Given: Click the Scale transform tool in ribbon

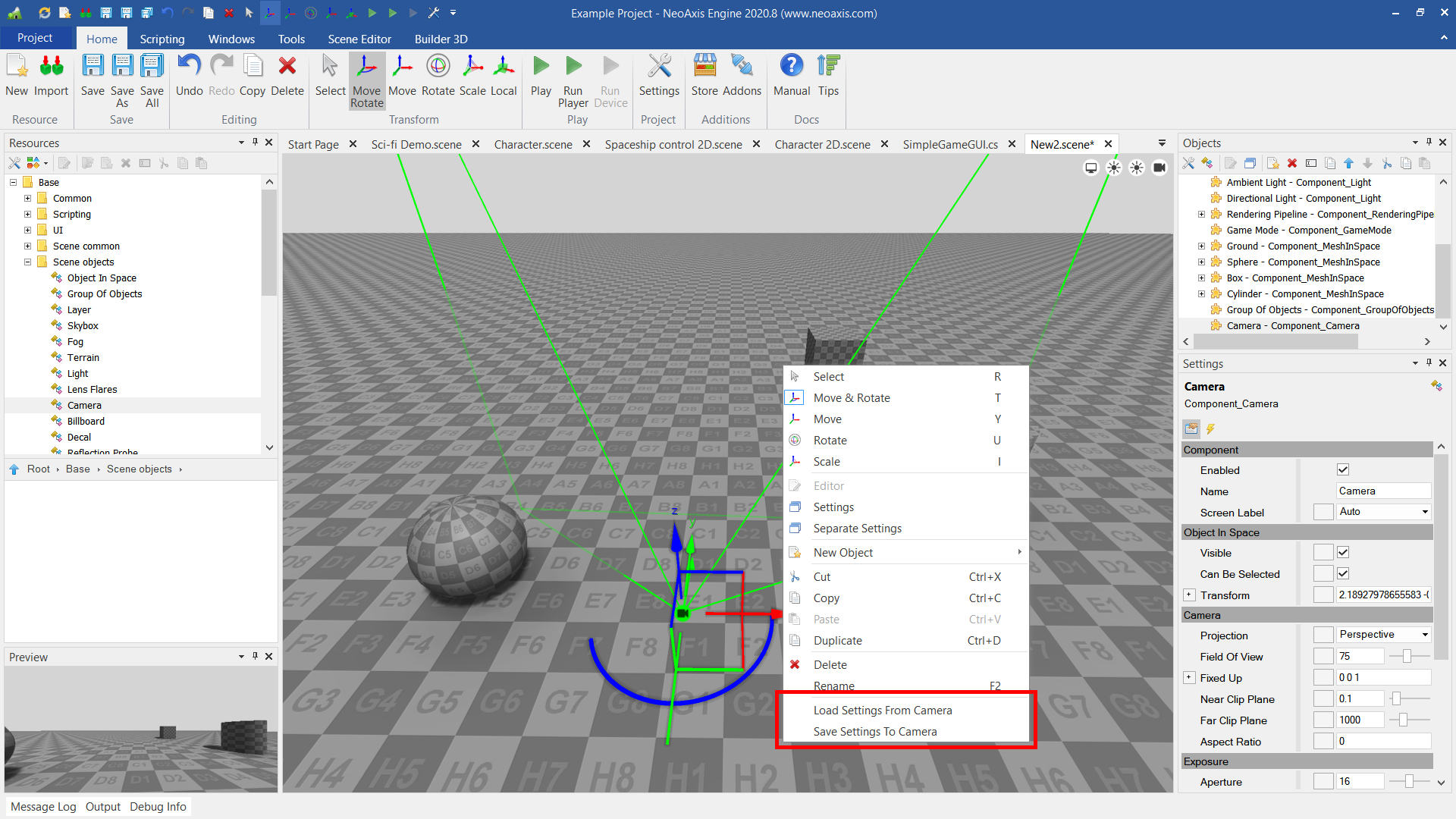Looking at the screenshot, I should click(472, 76).
